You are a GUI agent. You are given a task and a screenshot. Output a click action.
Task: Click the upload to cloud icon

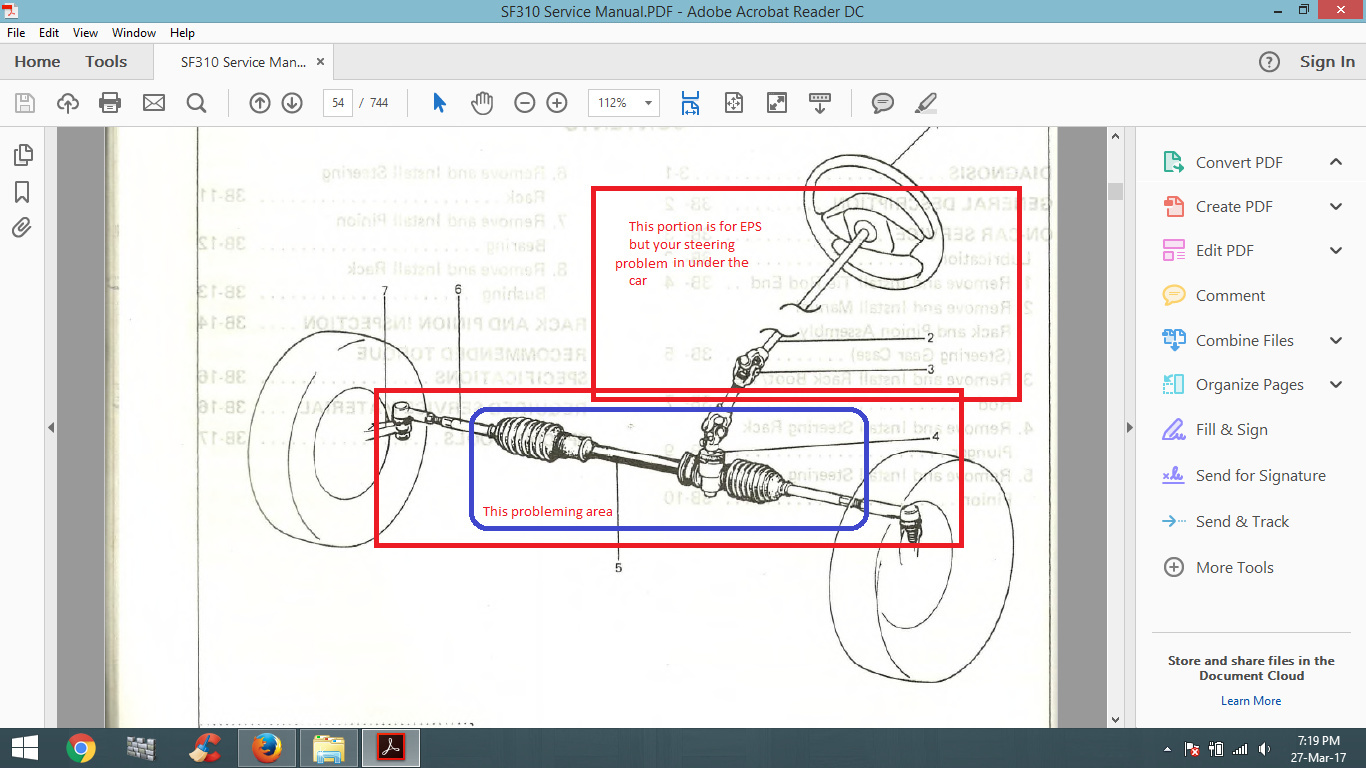point(68,103)
